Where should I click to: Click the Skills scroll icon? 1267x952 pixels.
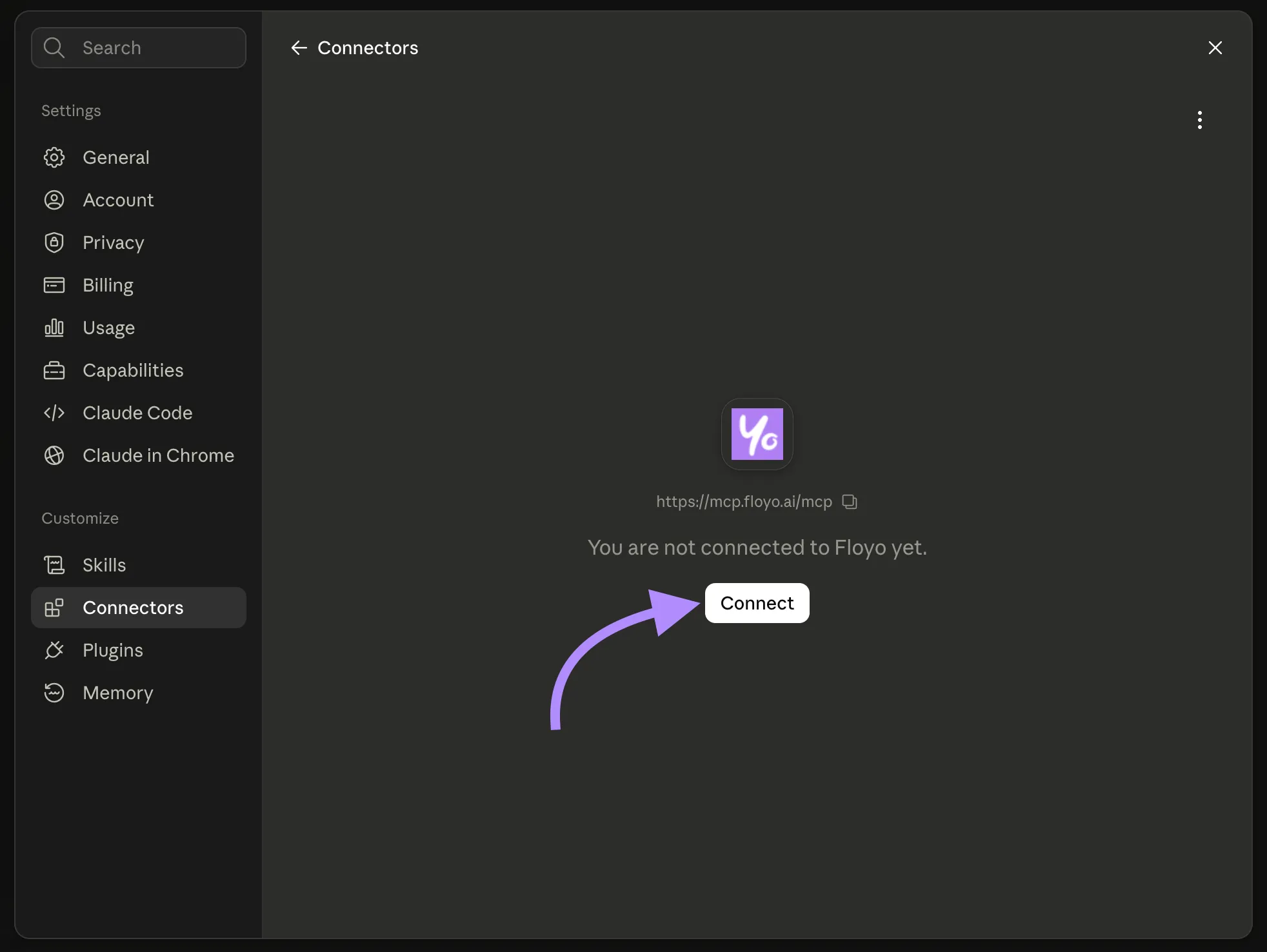pyautogui.click(x=54, y=565)
